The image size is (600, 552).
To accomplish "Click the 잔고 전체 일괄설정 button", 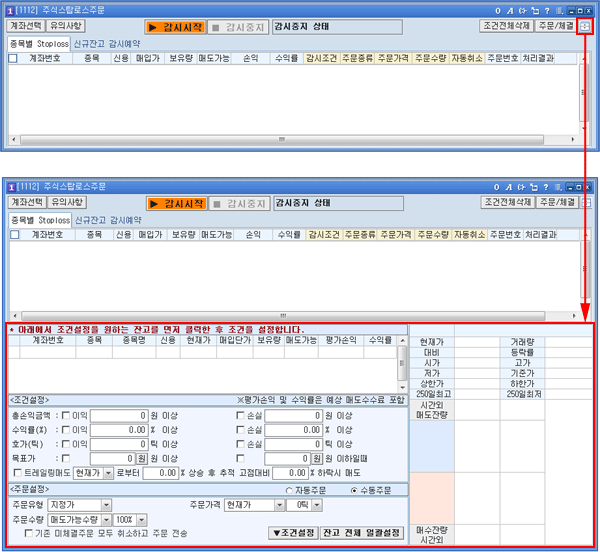I will pos(361,532).
